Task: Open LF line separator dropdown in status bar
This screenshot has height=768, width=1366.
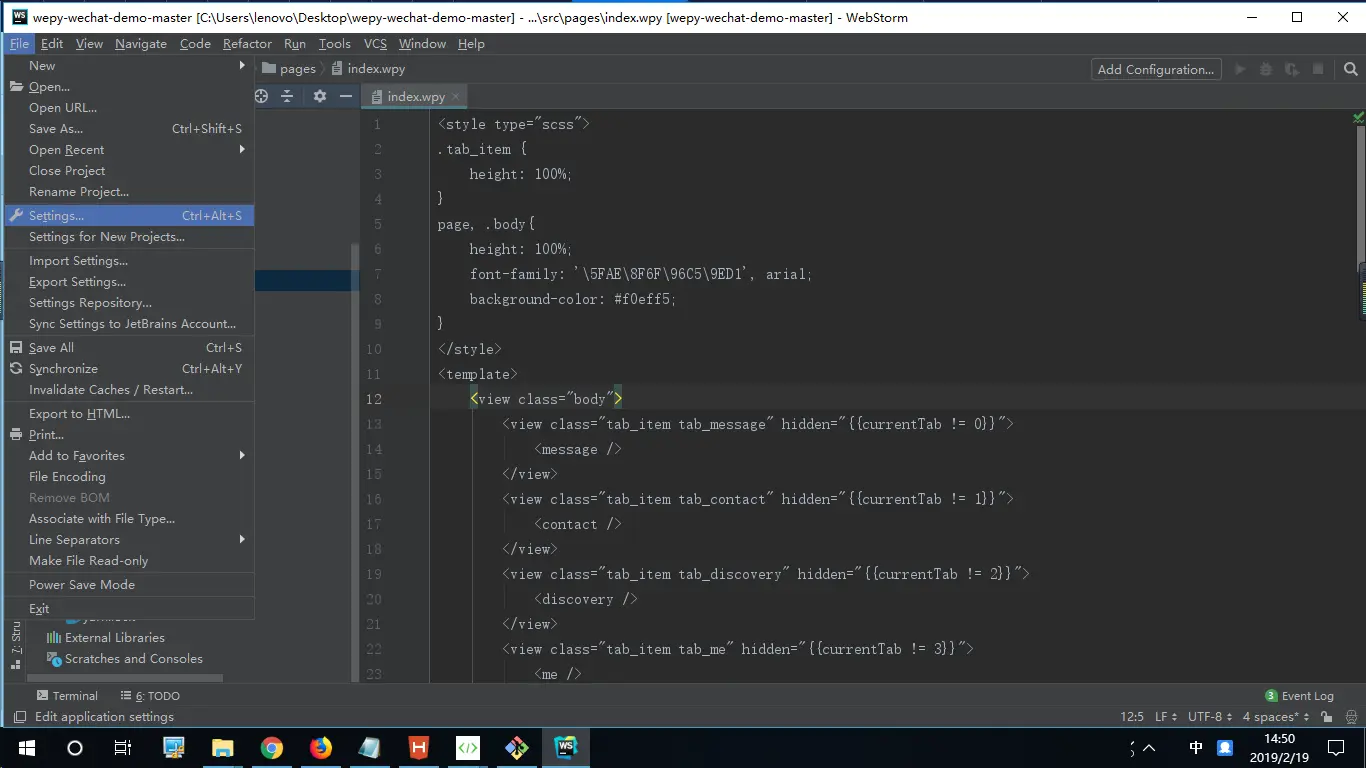Action: (1166, 717)
